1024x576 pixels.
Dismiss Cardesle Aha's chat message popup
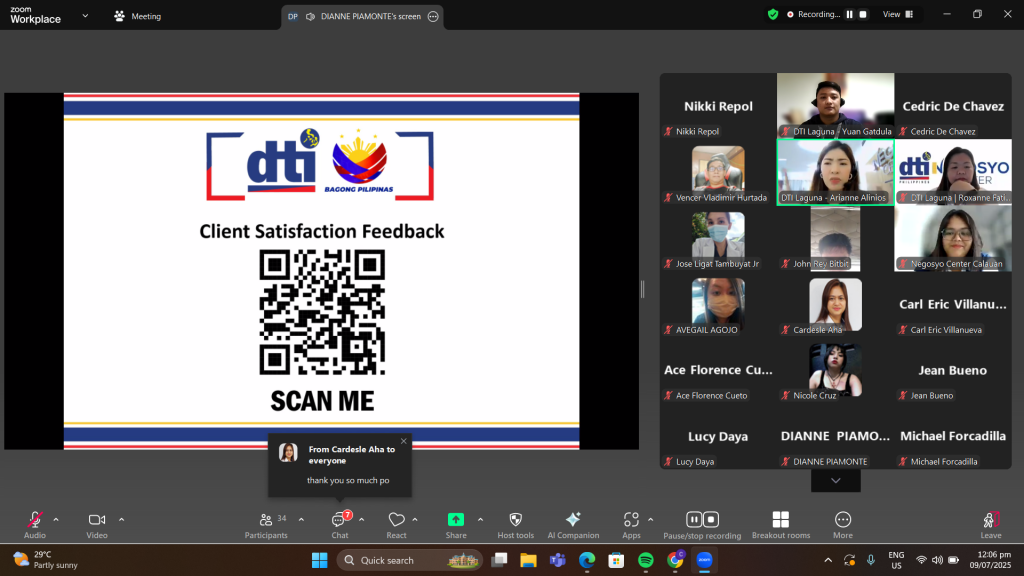tap(404, 440)
